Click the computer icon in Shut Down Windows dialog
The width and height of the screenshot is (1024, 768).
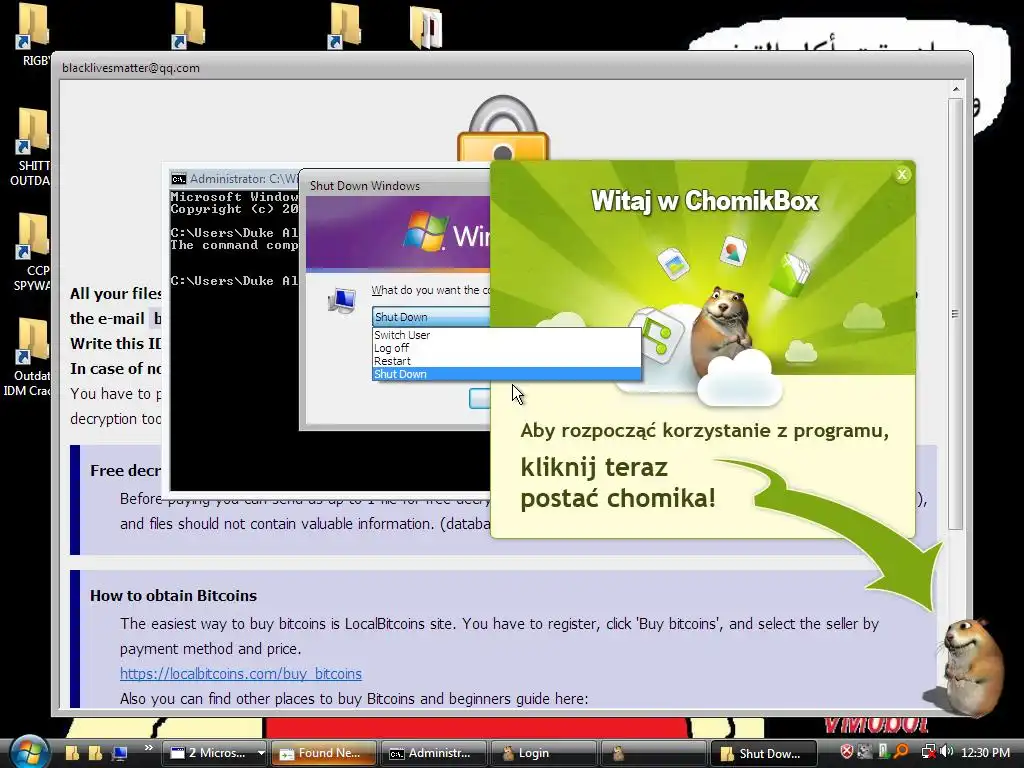(342, 300)
